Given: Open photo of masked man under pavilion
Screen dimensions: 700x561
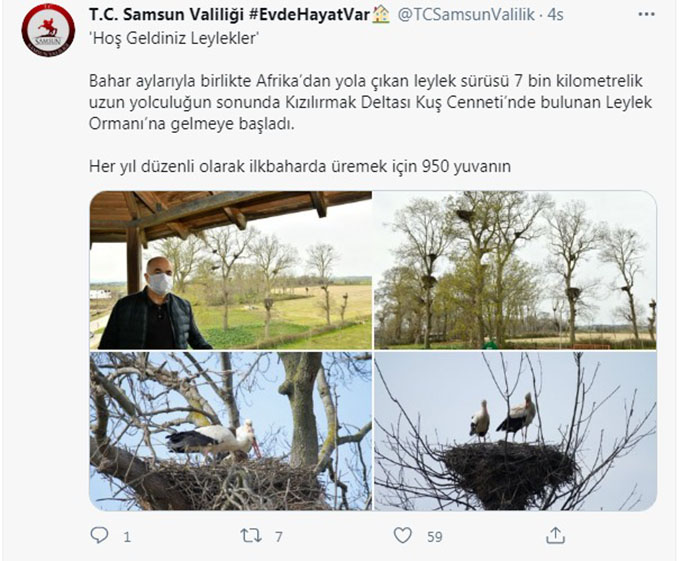Looking at the screenshot, I should [231, 270].
